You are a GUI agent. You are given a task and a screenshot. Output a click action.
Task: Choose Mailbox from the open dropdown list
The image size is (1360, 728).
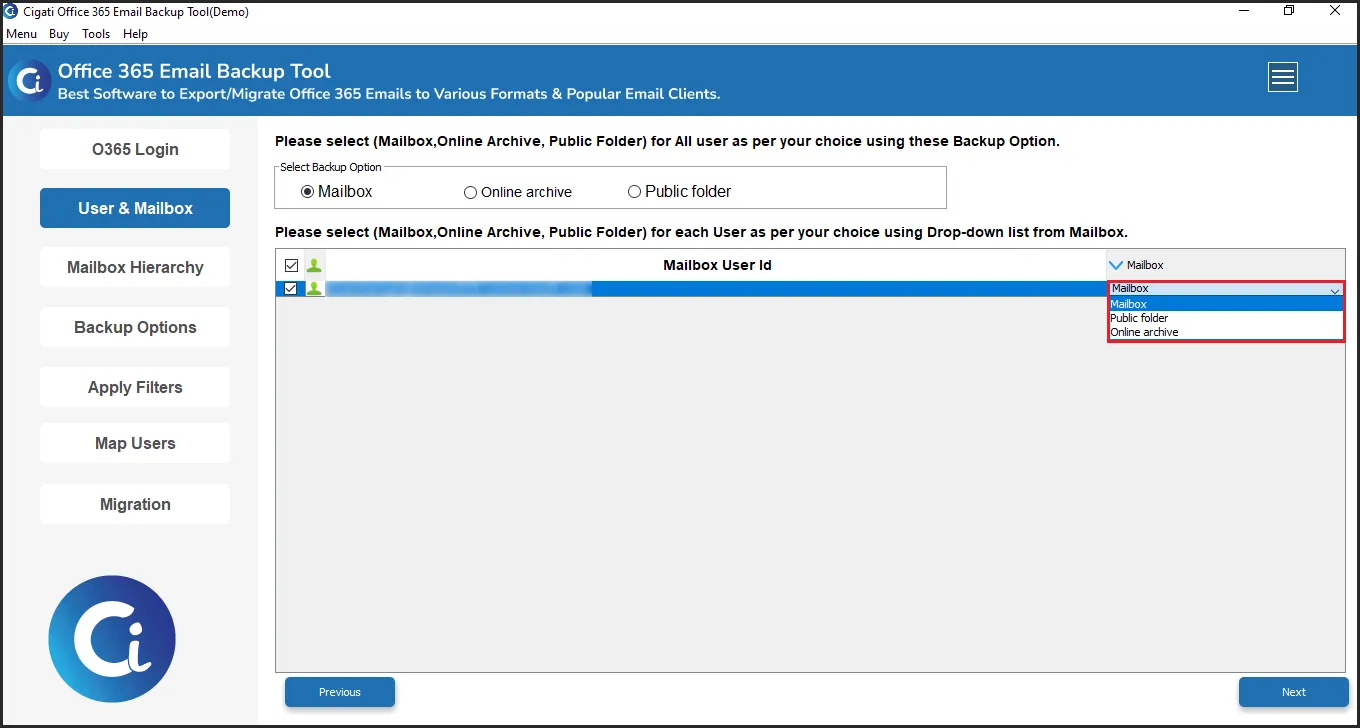[x=1226, y=304]
